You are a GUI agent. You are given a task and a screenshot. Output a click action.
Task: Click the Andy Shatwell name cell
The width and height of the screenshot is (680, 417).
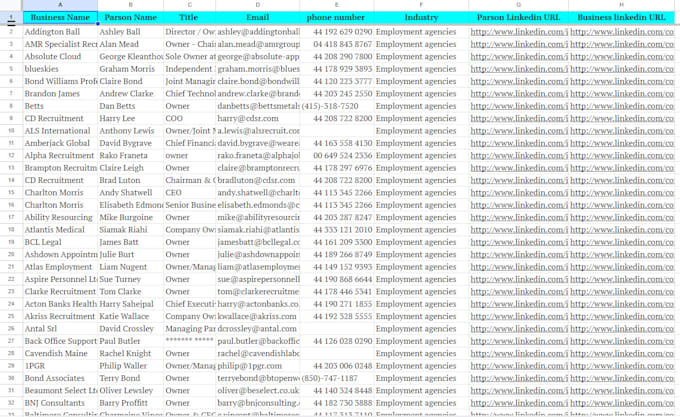pyautogui.click(x=131, y=192)
